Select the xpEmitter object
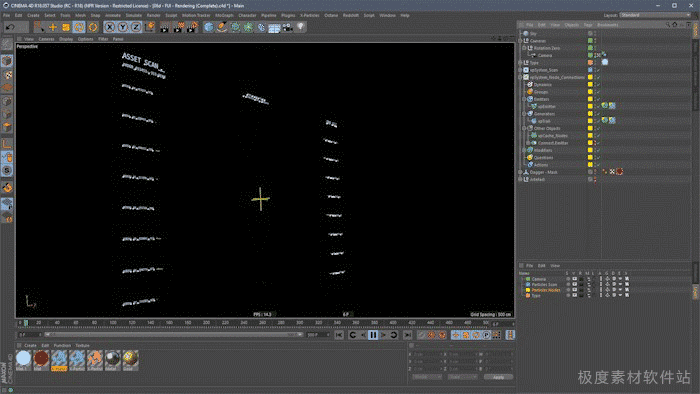 546,107
